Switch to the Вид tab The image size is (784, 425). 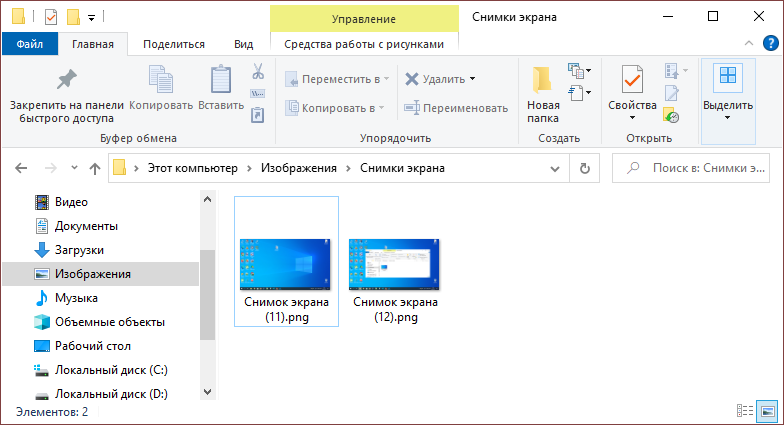(244, 44)
